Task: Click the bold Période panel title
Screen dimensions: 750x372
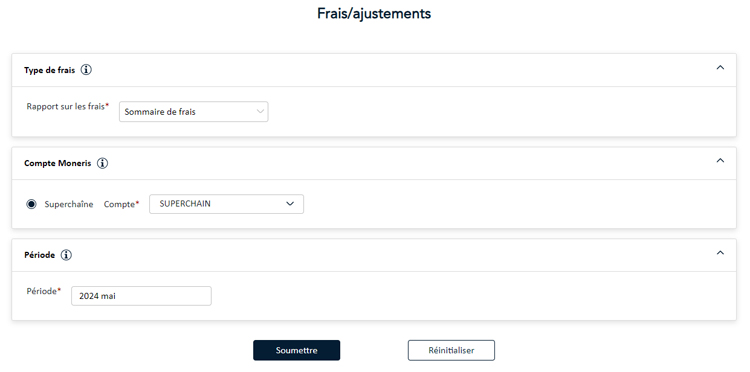Action: point(40,255)
